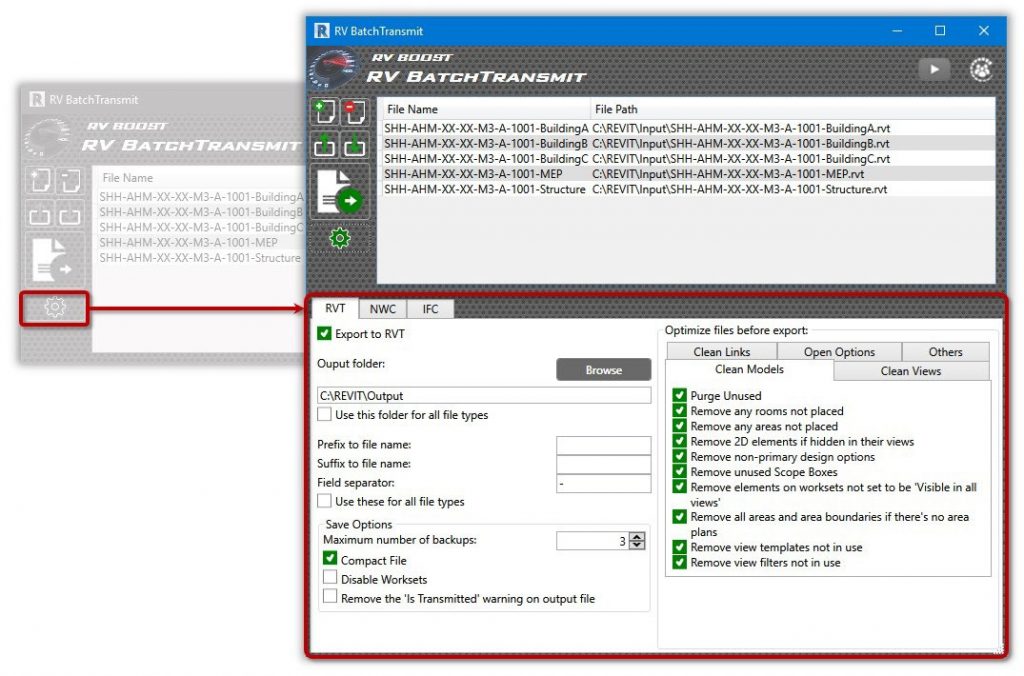Image resolution: width=1024 pixels, height=676 pixels.
Task: Click the gear icon in the faded window
Action: pos(55,307)
